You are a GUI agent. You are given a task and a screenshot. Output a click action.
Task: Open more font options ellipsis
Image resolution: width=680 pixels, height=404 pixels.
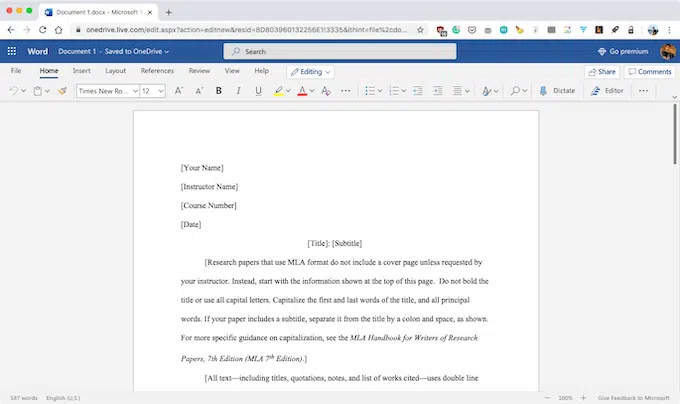346,91
